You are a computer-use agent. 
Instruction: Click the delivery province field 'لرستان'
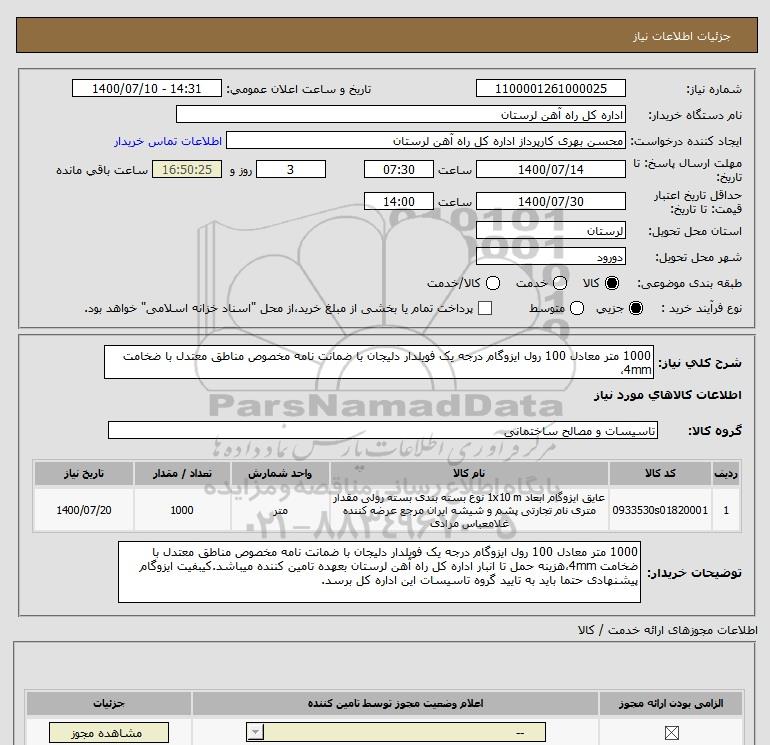point(550,230)
